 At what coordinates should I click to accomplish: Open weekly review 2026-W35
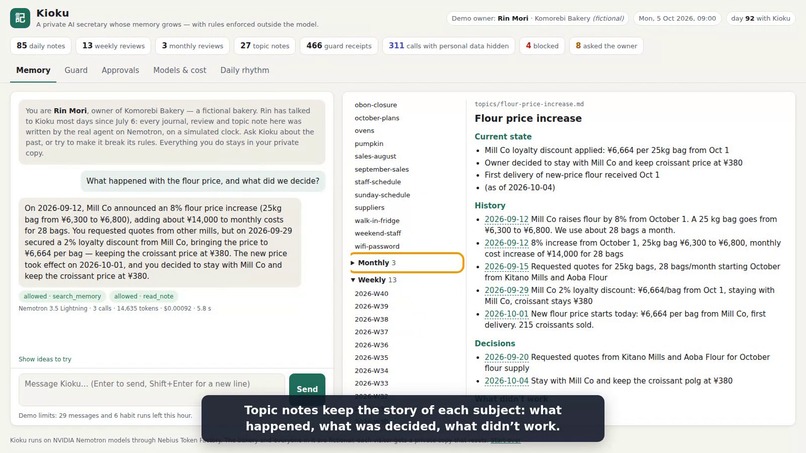pos(371,357)
